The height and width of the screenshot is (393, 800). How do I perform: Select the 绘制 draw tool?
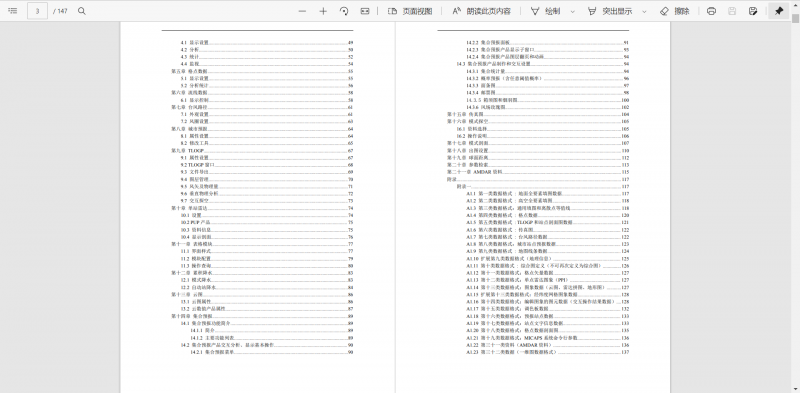click(x=545, y=11)
